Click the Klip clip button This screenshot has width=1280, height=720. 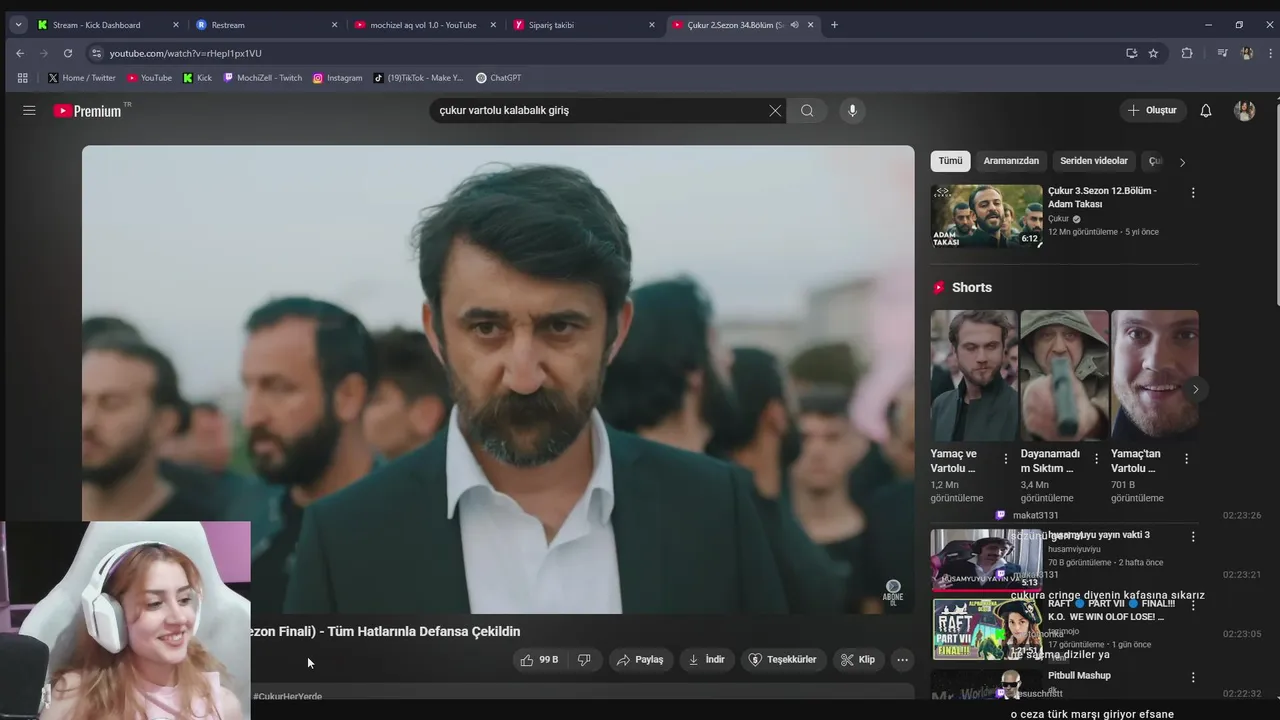(858, 660)
